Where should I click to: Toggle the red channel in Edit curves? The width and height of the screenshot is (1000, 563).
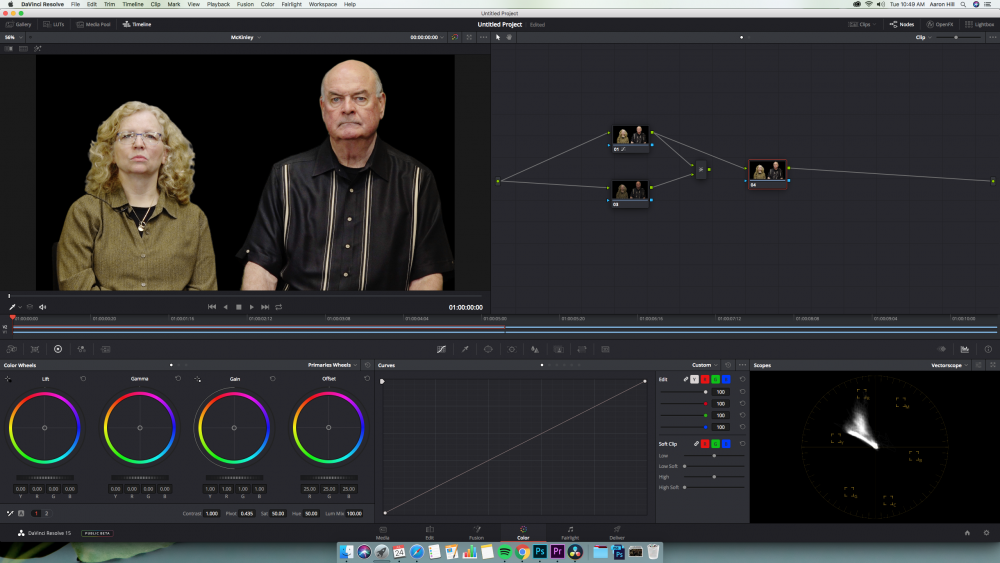(x=704, y=379)
